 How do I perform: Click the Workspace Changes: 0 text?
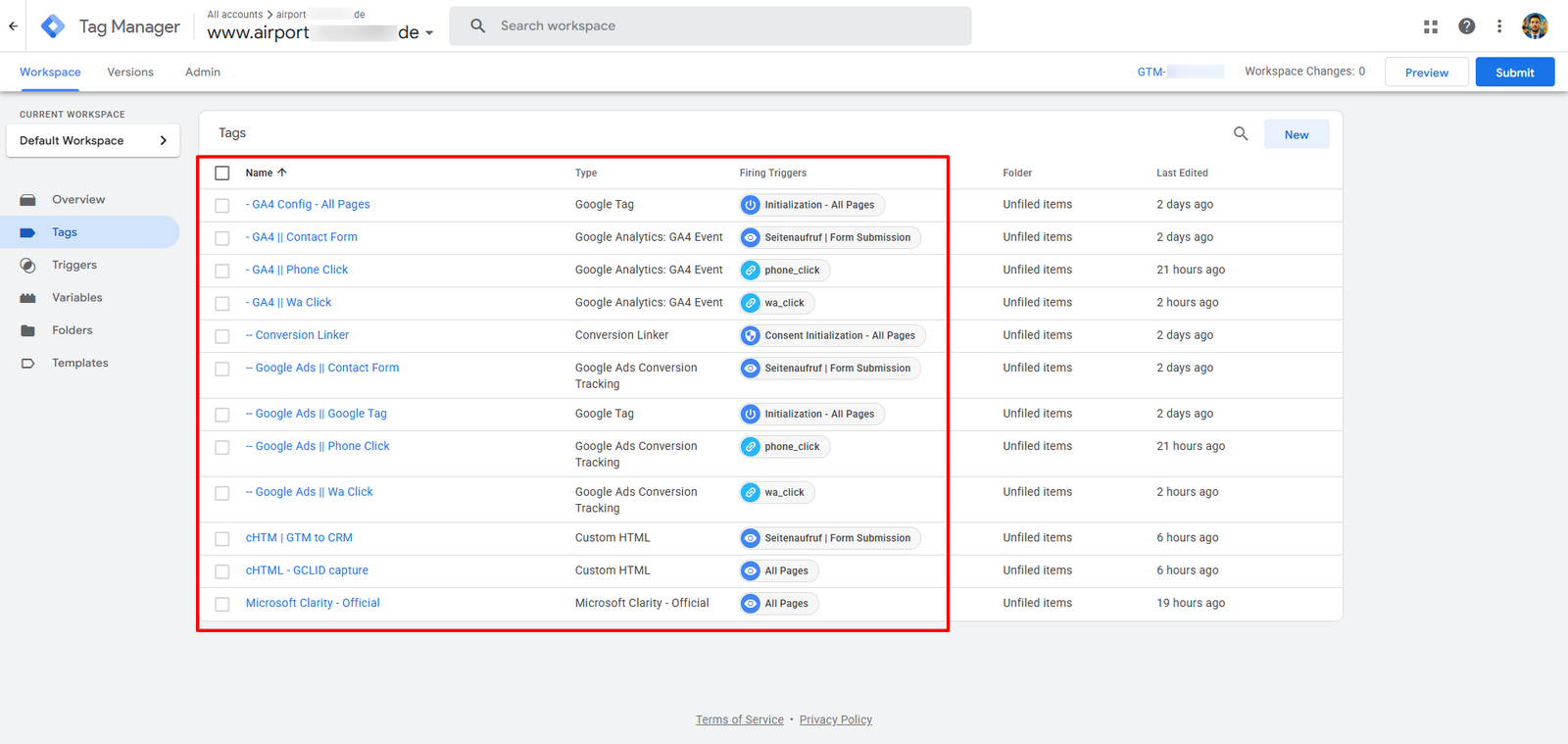click(x=1304, y=72)
